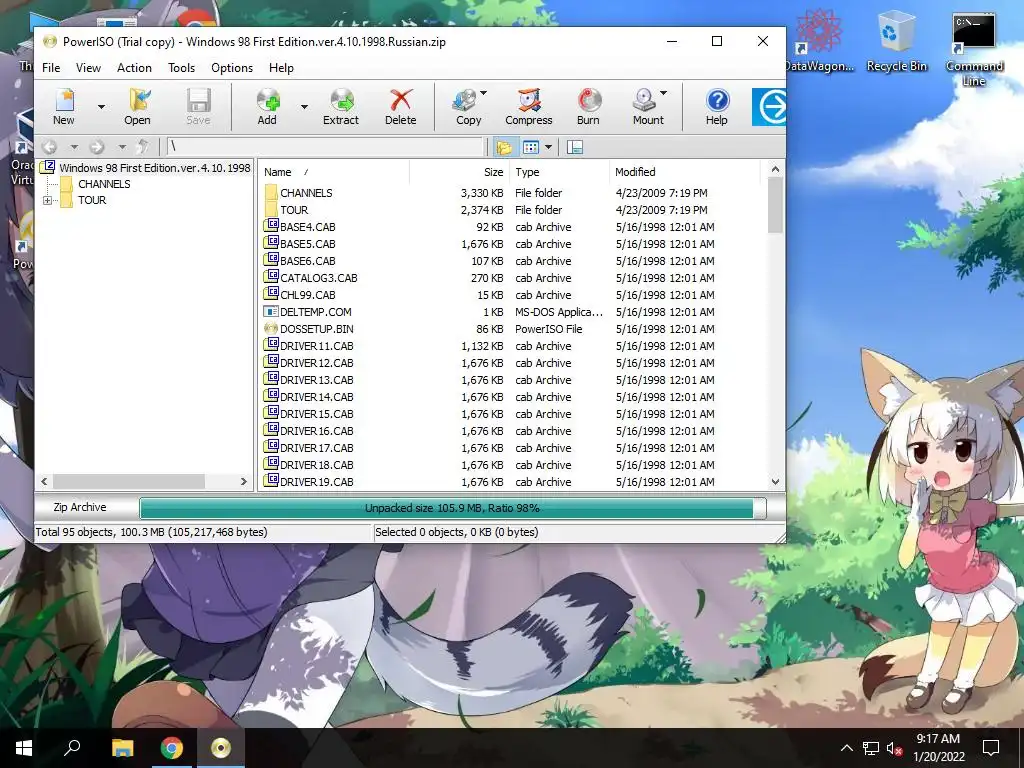Open the Copy button dropdown arrow
The width and height of the screenshot is (1024, 768).
(x=483, y=93)
